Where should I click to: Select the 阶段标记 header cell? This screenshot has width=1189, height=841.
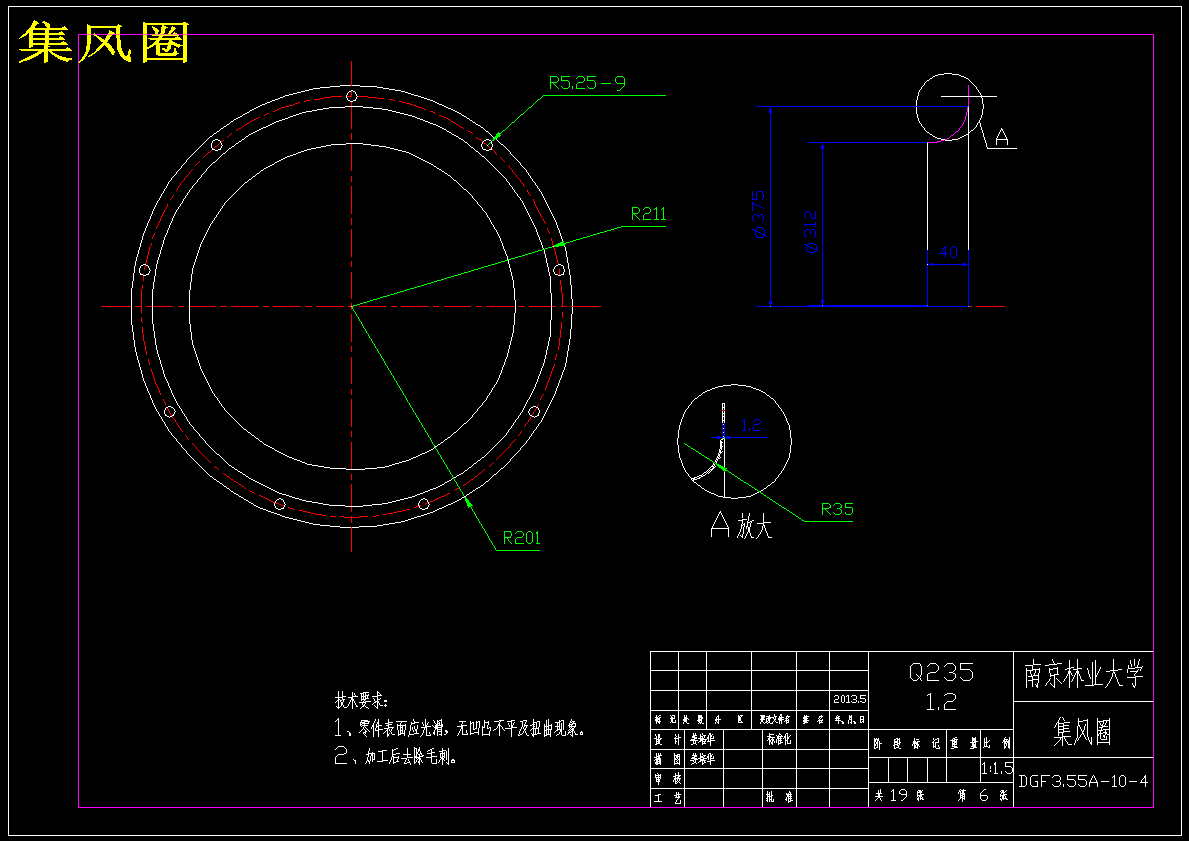[x=907, y=744]
